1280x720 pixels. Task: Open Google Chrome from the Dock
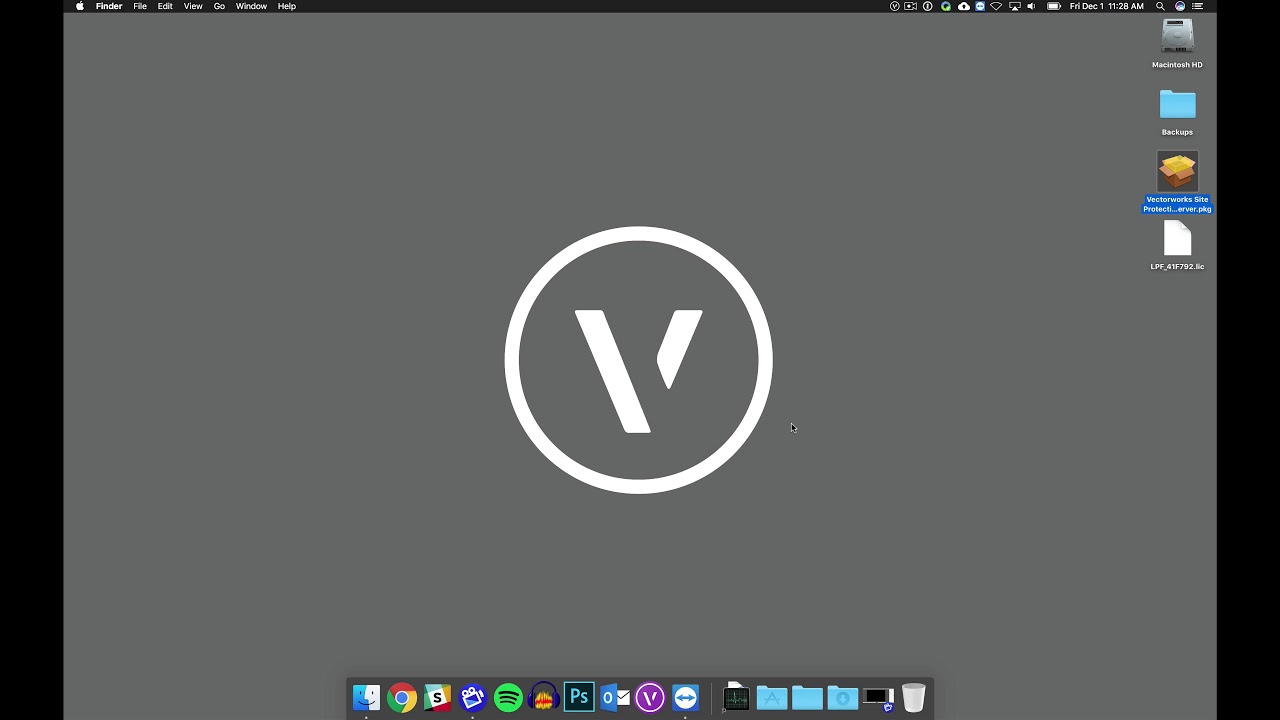click(401, 697)
